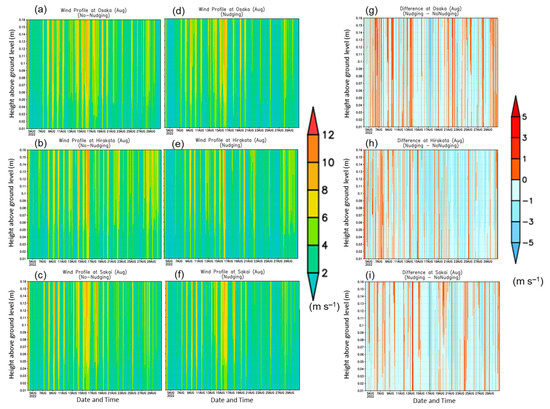Open panel (g) Osaka difference plot
This screenshot has height=409, width=550.
[x=431, y=72]
